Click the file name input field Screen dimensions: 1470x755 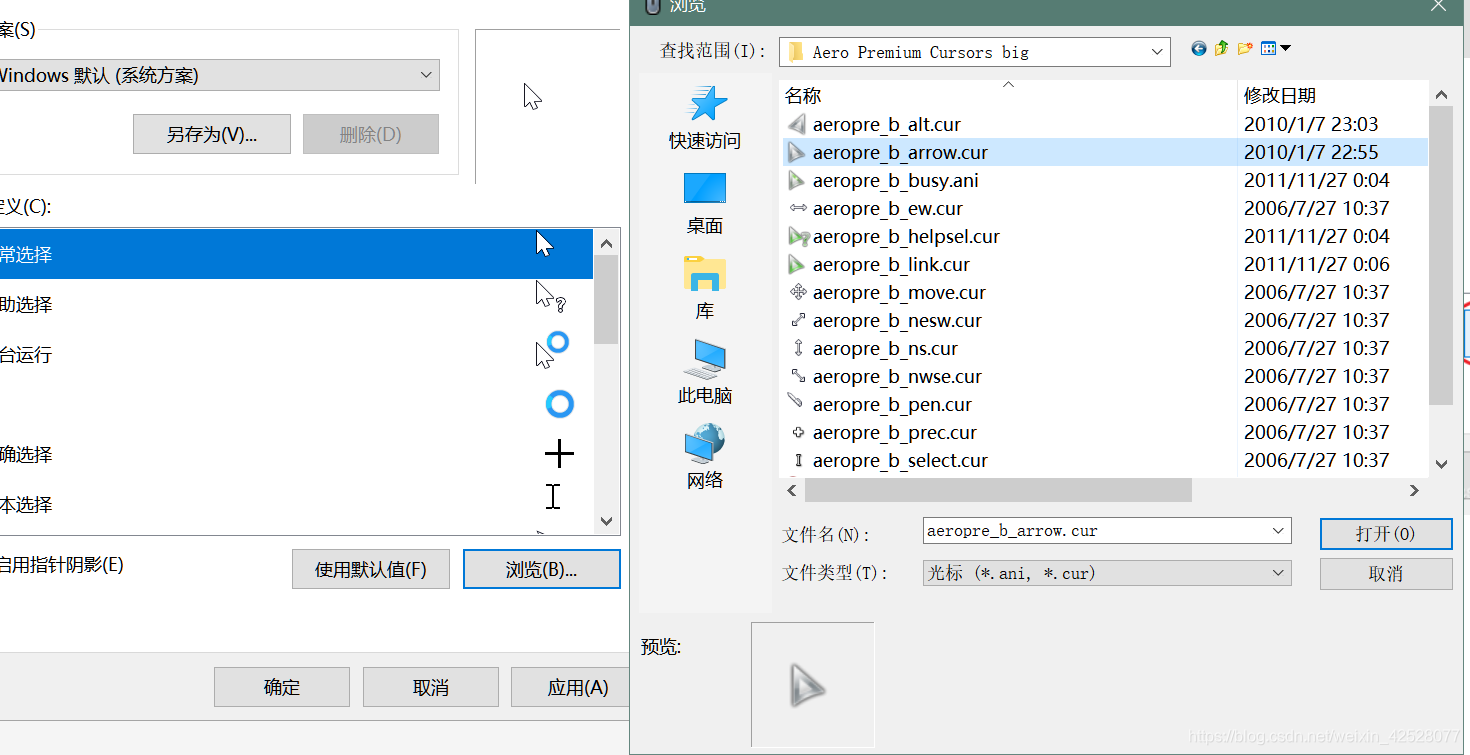(x=1096, y=531)
